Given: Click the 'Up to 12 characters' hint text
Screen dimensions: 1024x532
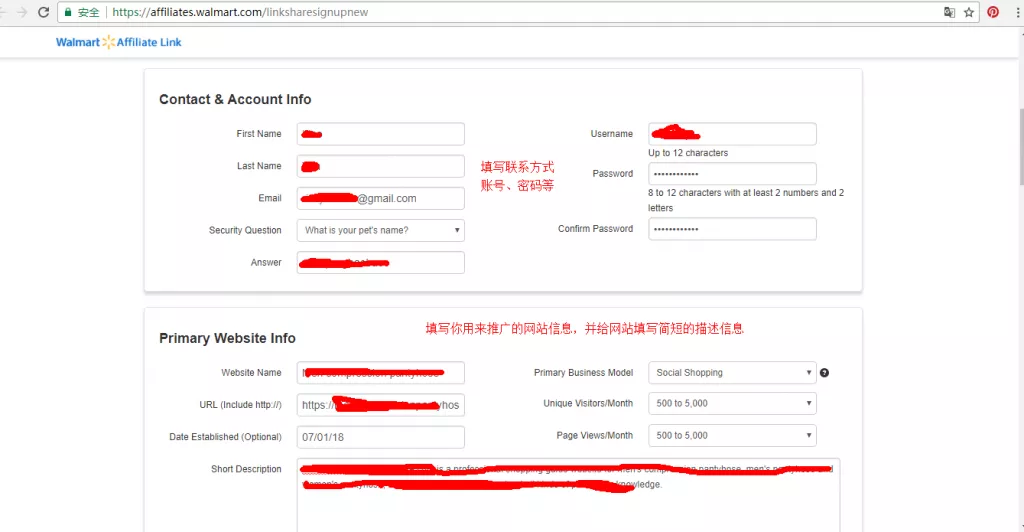Looking at the screenshot, I should (688, 153).
